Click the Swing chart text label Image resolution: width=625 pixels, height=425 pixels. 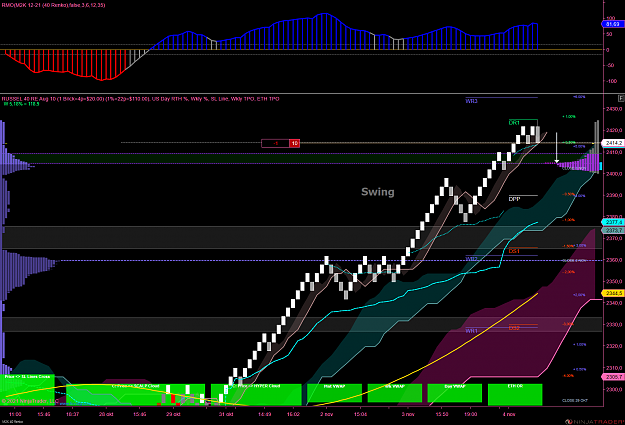377,192
